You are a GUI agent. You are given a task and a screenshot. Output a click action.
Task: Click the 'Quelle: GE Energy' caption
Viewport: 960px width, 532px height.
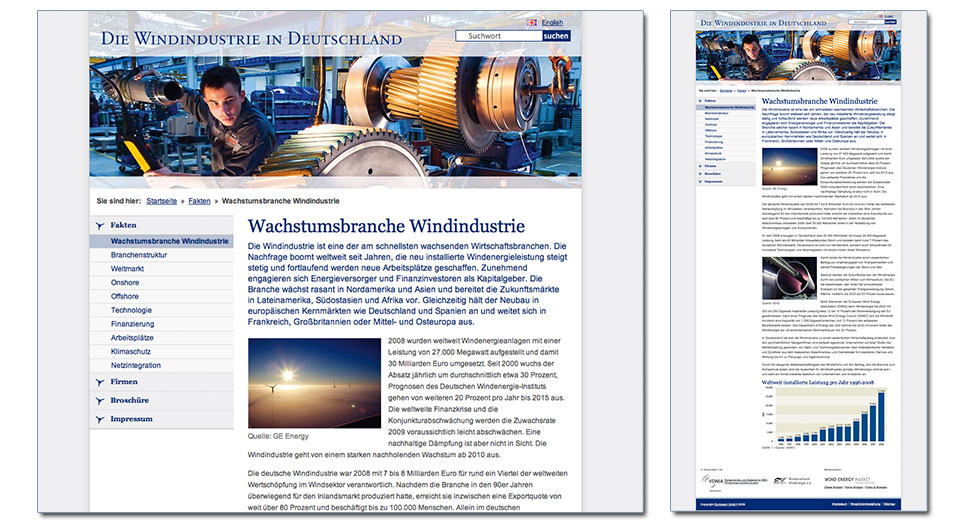278,436
